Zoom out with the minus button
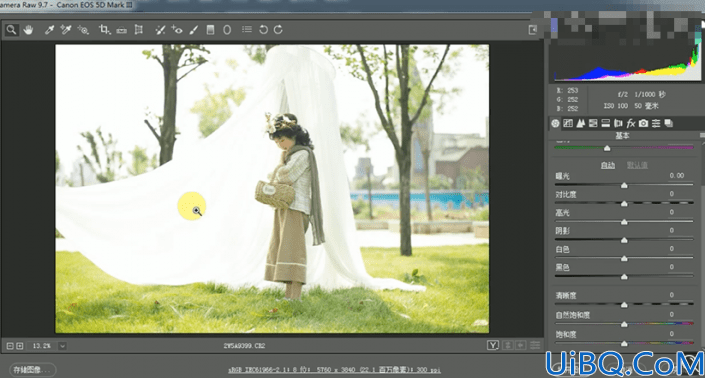Image resolution: width=705 pixels, height=378 pixels. (x=10, y=346)
